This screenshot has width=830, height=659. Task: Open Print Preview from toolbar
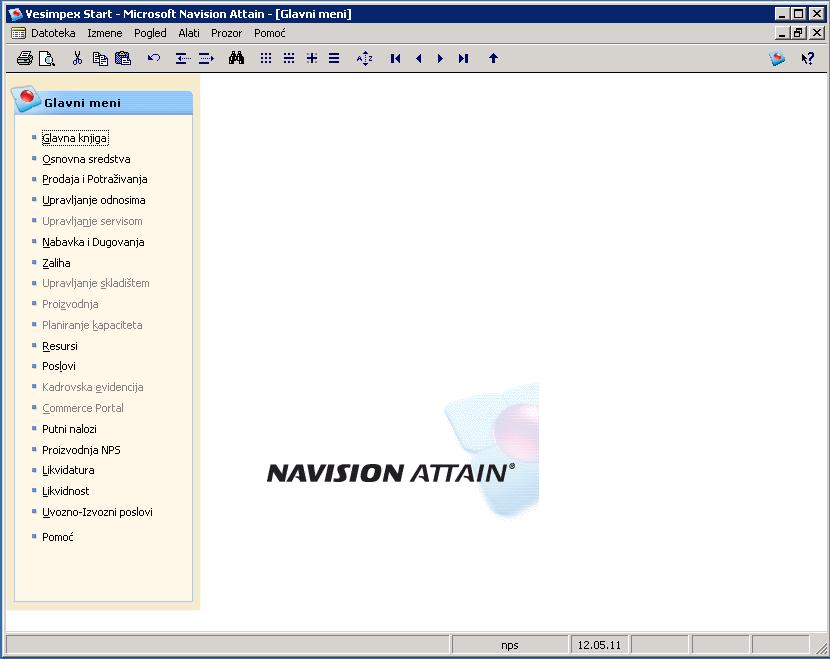pyautogui.click(x=47, y=58)
